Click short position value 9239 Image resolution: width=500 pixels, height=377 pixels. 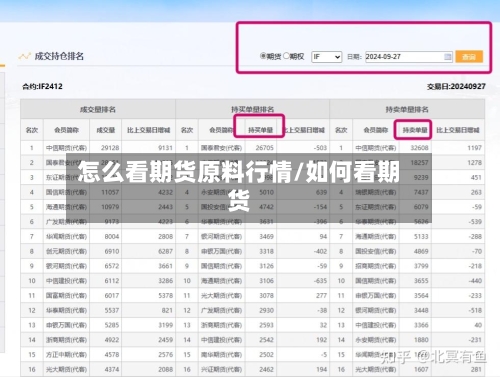pos(421,177)
